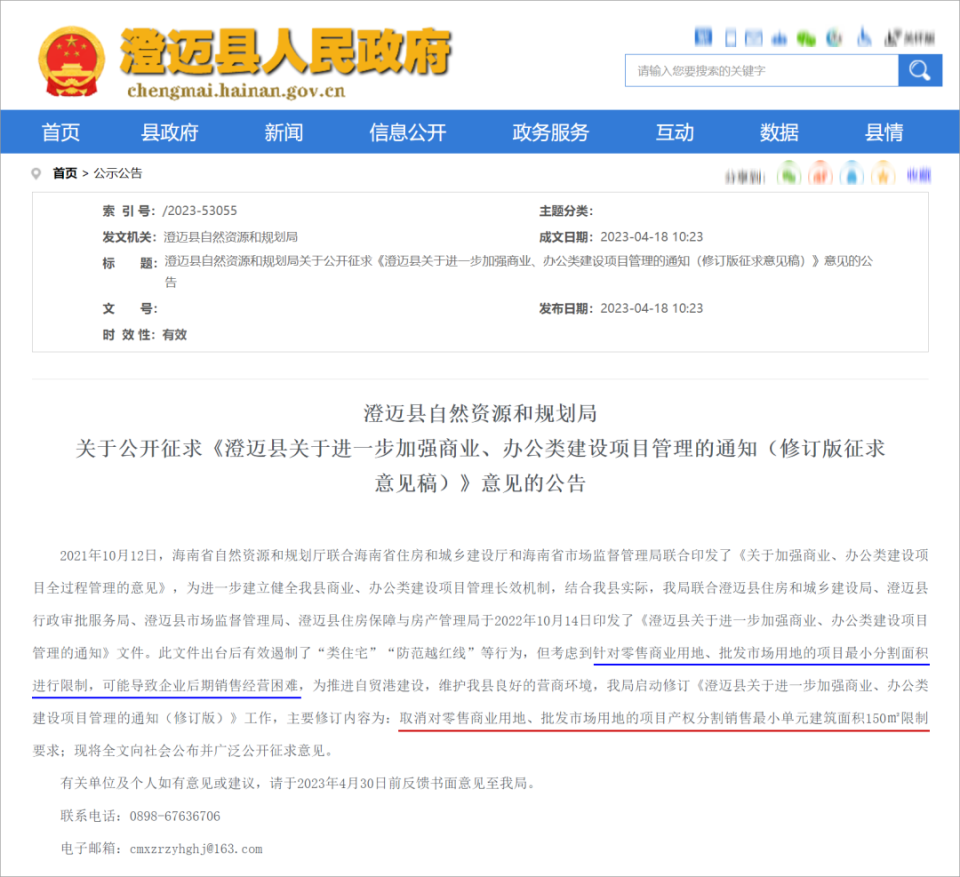
Task: Click the 主题分类 label
Action: (566, 211)
